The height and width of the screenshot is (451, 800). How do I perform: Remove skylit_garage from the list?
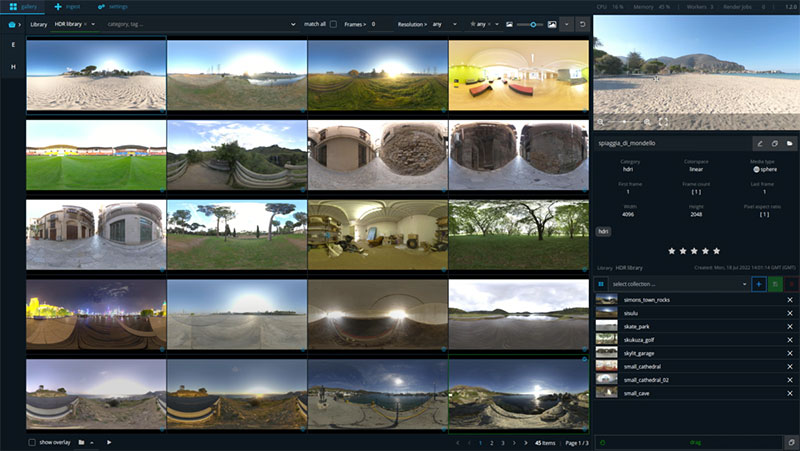(x=790, y=353)
